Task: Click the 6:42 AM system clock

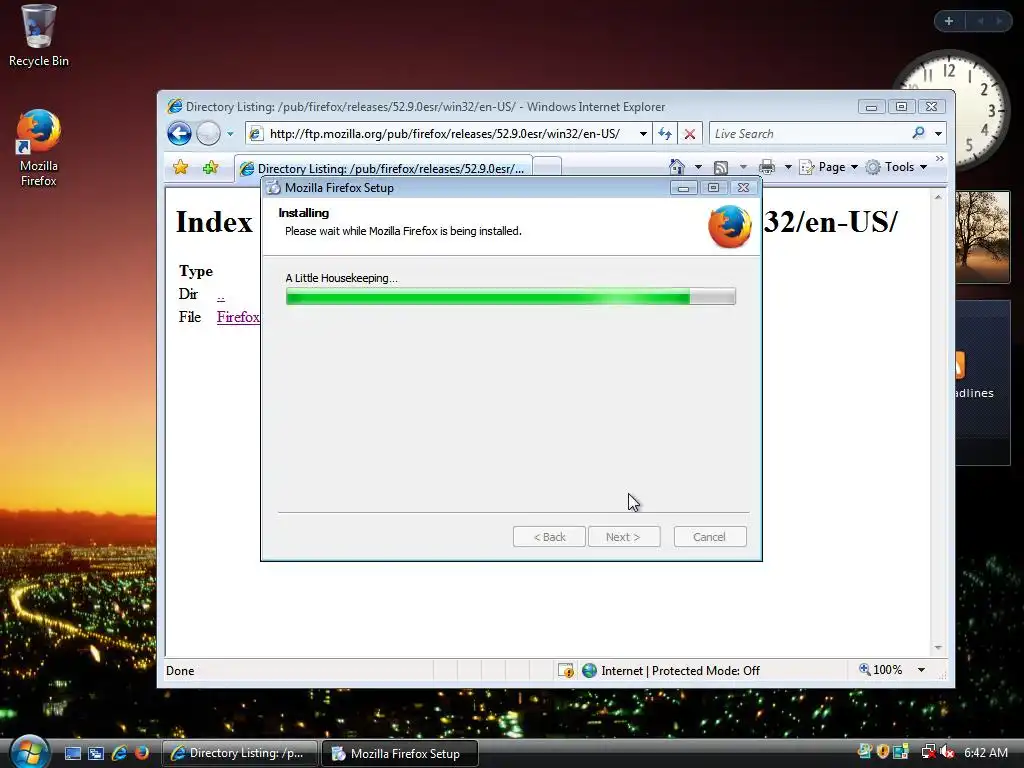Action: pyautogui.click(x=985, y=752)
